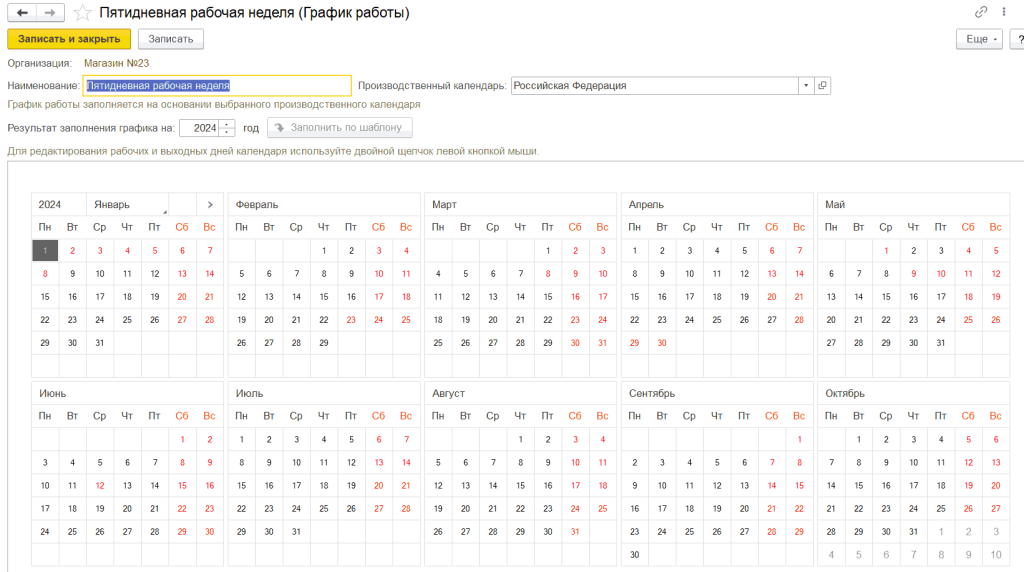Focus the Наименование input field
Image resolution: width=1024 pixels, height=572 pixels.
[x=217, y=86]
